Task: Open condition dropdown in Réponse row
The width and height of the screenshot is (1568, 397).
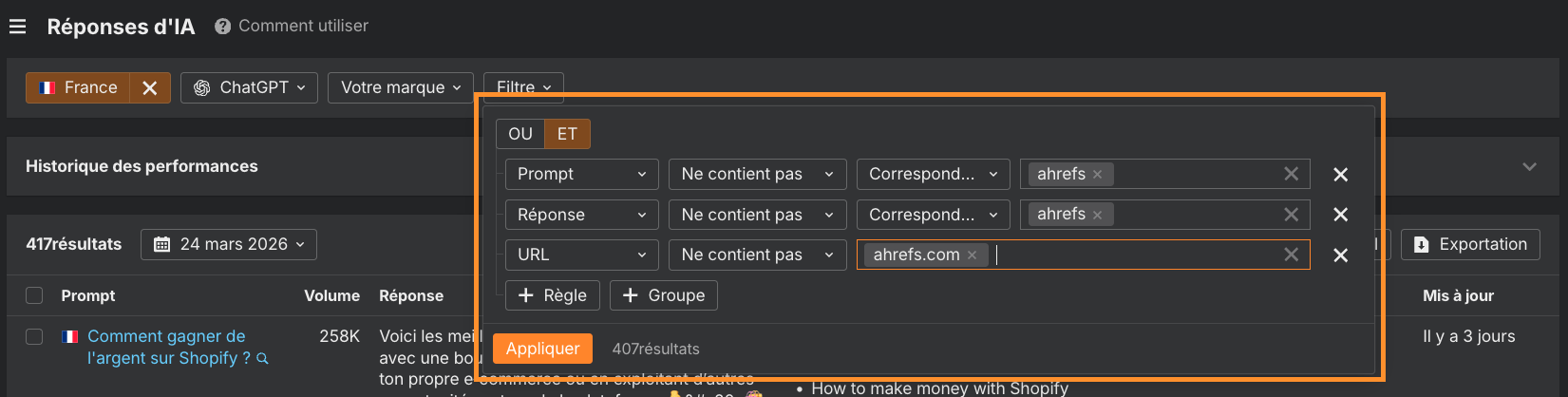Action: [x=757, y=215]
